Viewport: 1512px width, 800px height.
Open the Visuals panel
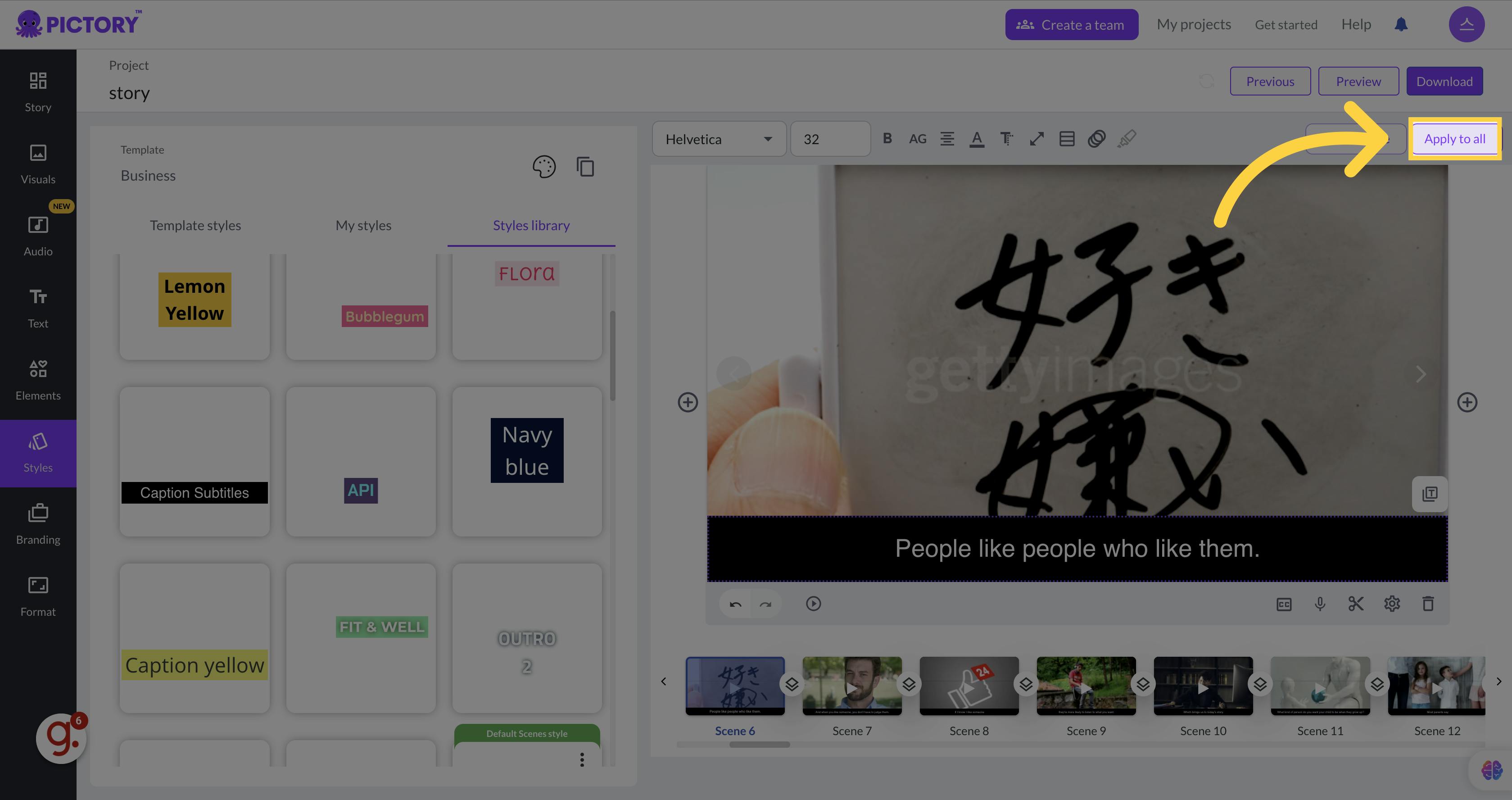point(38,164)
